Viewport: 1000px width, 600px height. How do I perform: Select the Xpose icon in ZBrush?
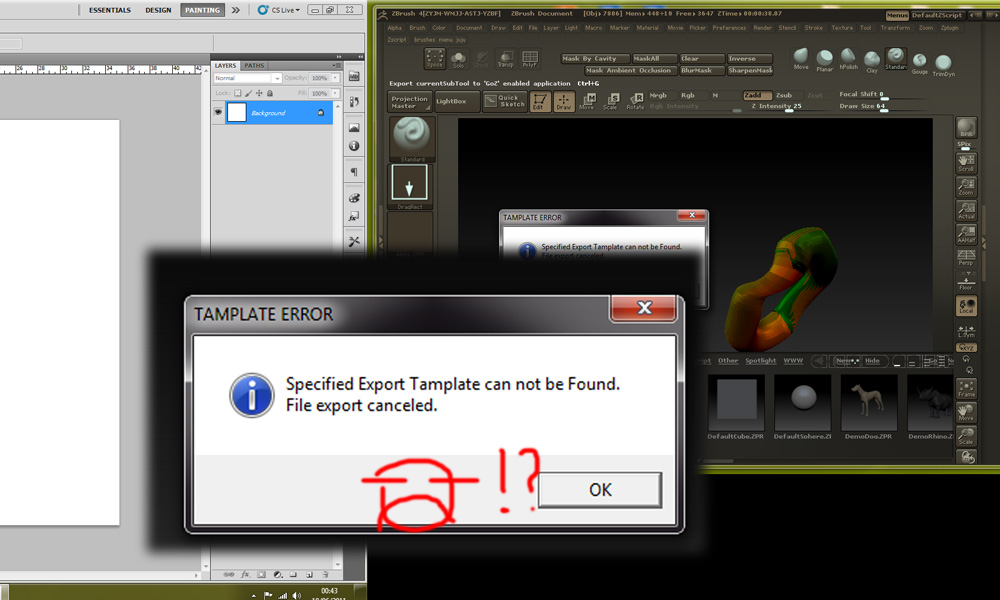(435, 59)
